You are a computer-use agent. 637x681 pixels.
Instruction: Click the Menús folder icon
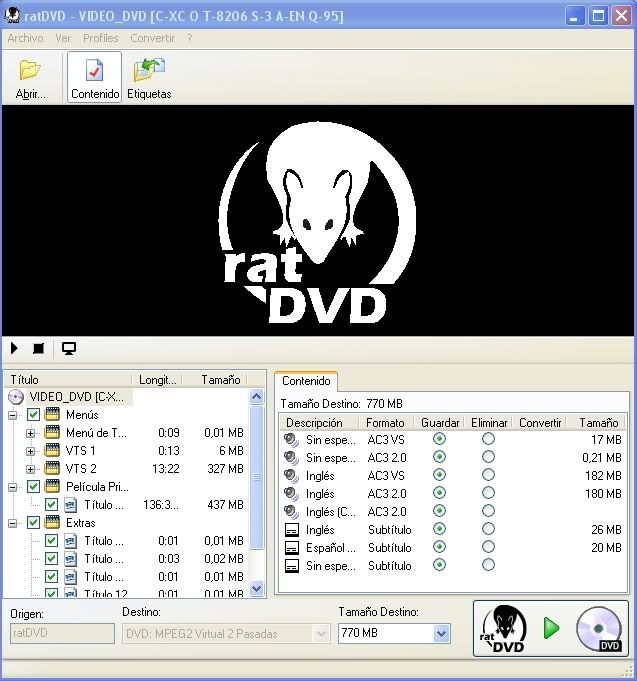click(52, 415)
